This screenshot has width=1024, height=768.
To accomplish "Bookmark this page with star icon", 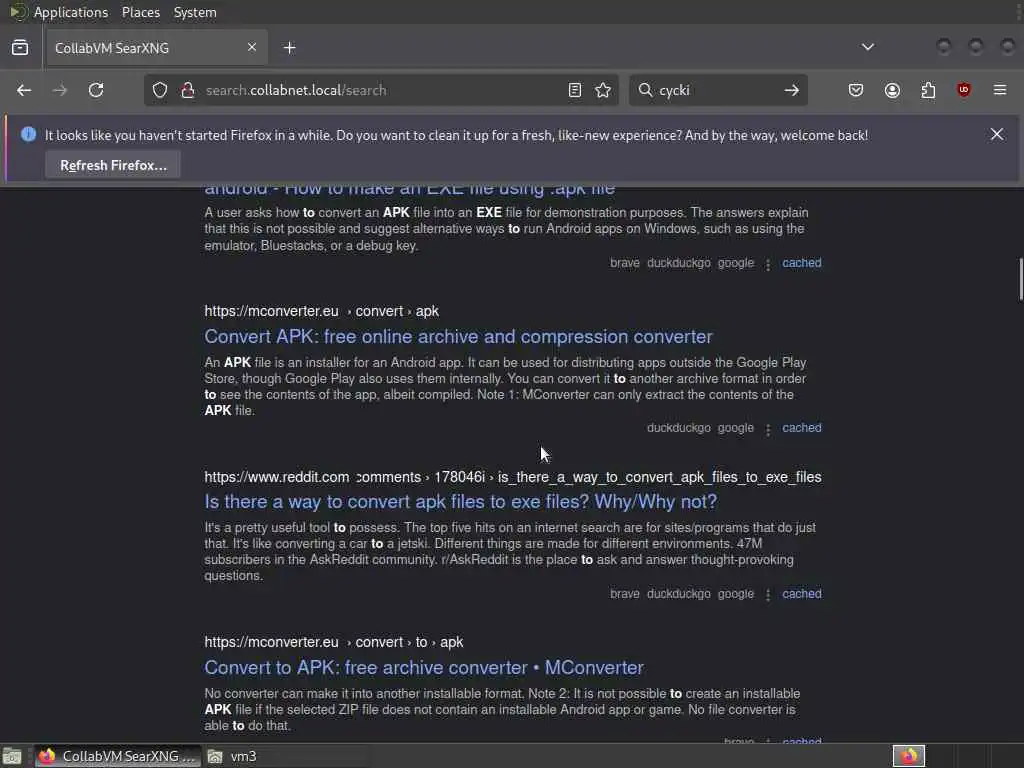I will point(603,90).
